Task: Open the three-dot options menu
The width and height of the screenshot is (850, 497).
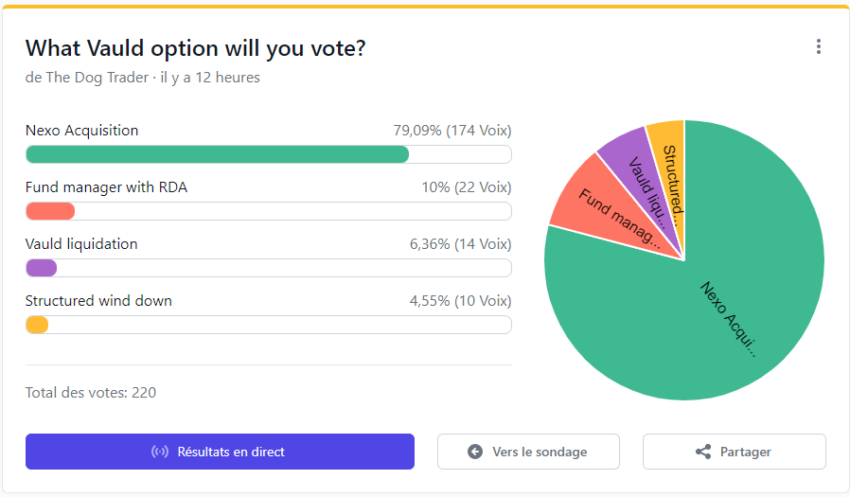Action: [819, 47]
